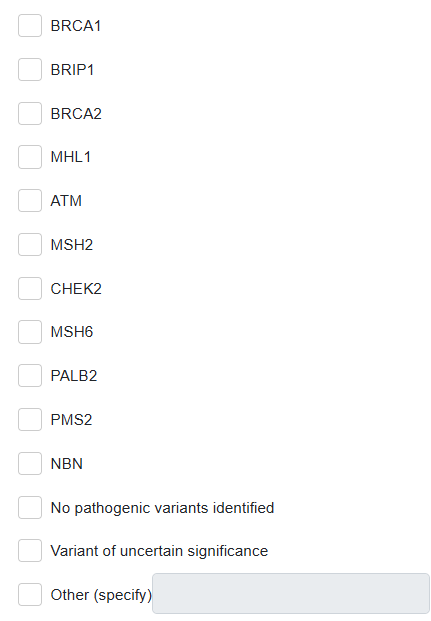
Task: Check No pathogenic variants identified
Action: point(30,508)
